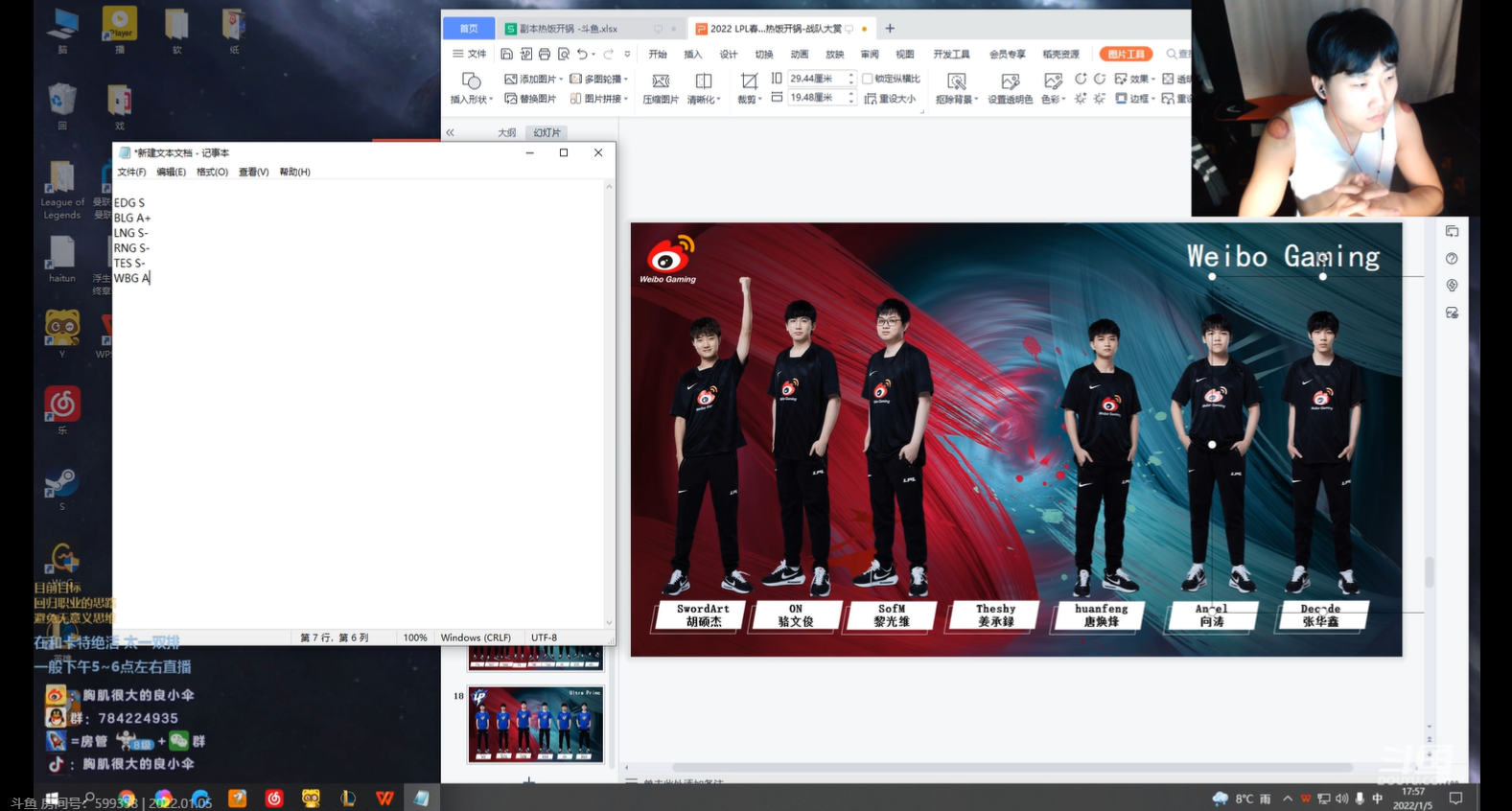Click the WPS save icon
The height and width of the screenshot is (811, 1512).
point(506,55)
